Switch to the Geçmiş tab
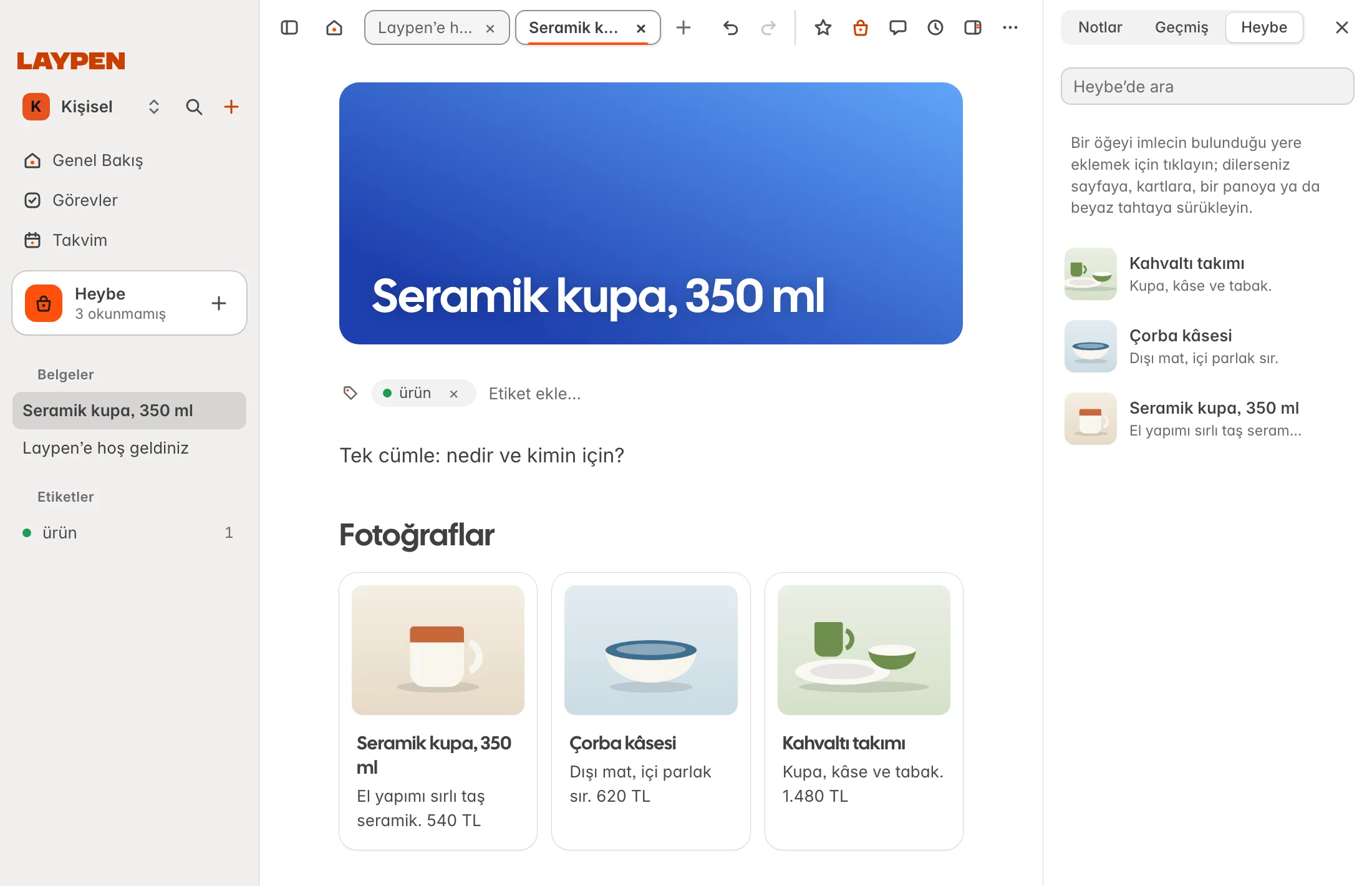Viewport: 1372px width, 886px height. tap(1181, 27)
